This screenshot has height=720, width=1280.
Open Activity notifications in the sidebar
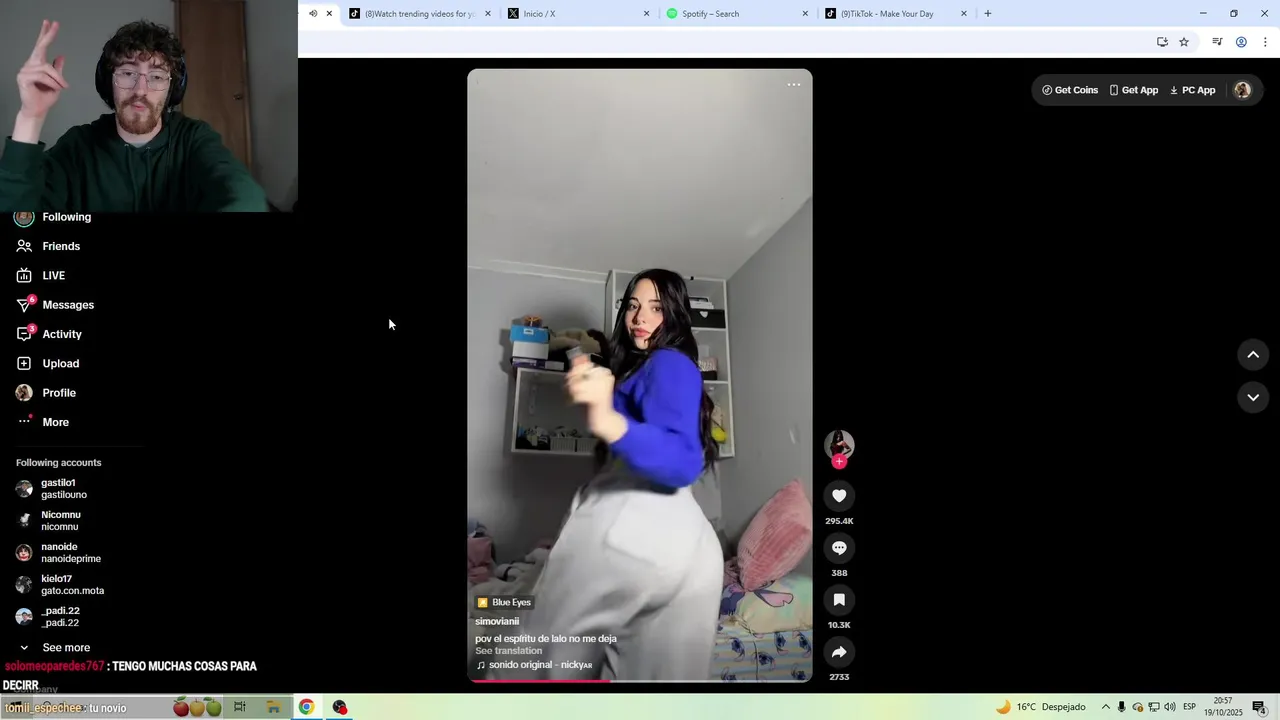click(x=49, y=334)
